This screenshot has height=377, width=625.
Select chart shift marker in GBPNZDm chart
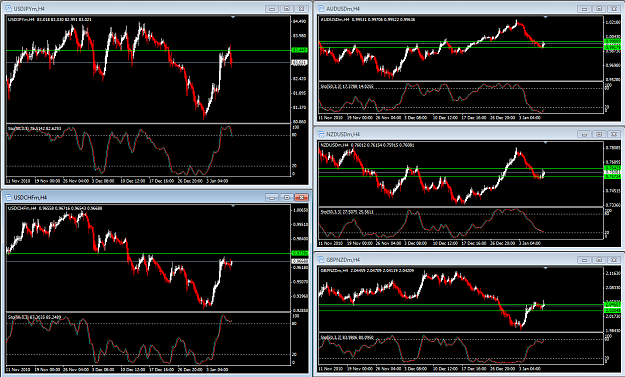pyautogui.click(x=545, y=268)
